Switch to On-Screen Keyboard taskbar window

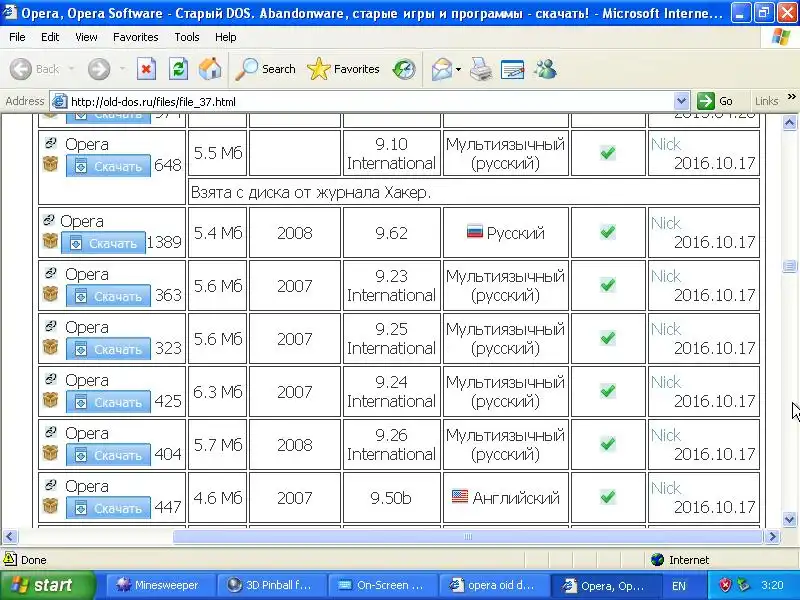point(383,585)
